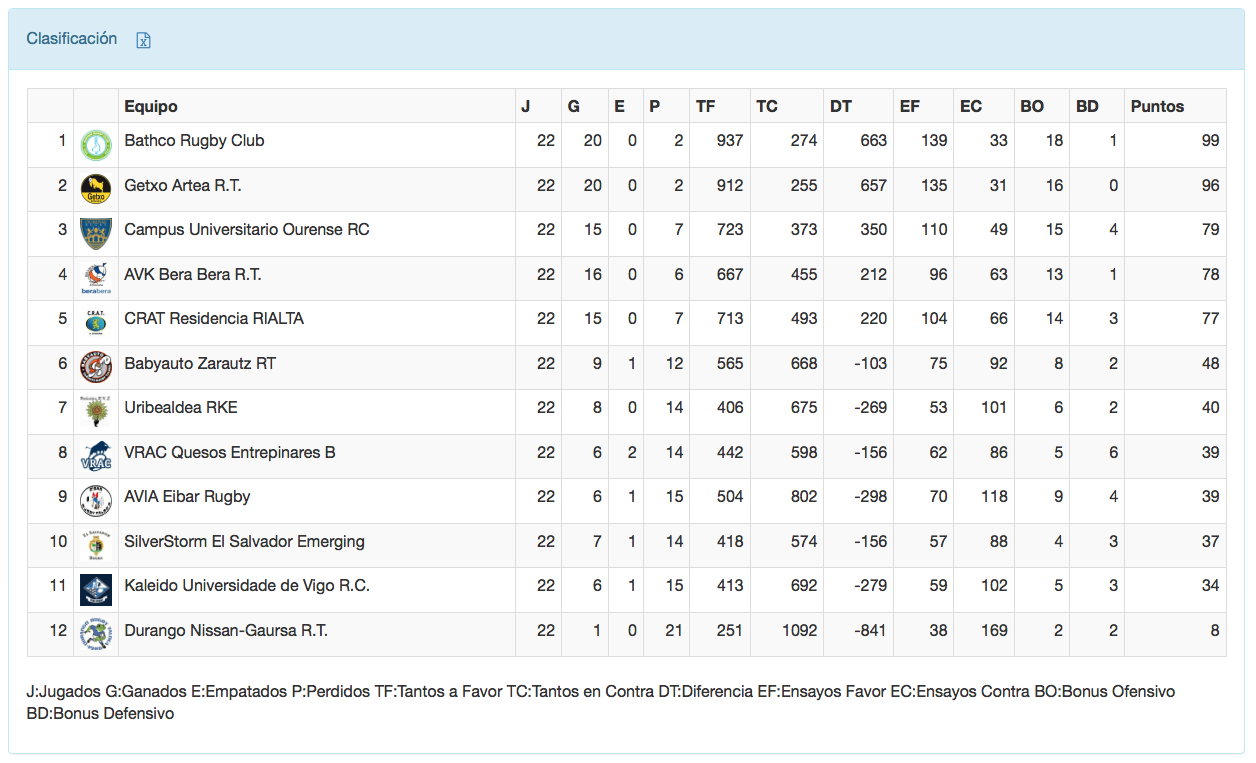The height and width of the screenshot is (763, 1256).
Task: Click the BO bonus column header
Action: (1032, 106)
